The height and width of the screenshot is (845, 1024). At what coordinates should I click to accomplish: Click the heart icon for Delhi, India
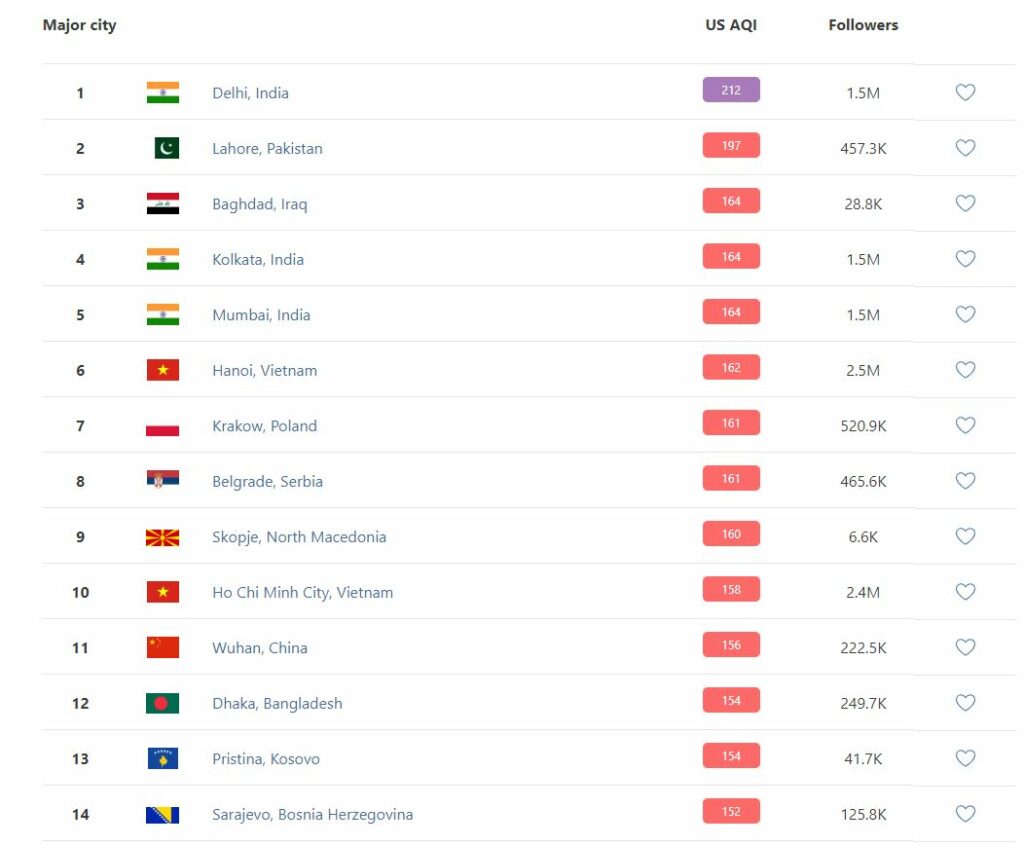tap(965, 93)
